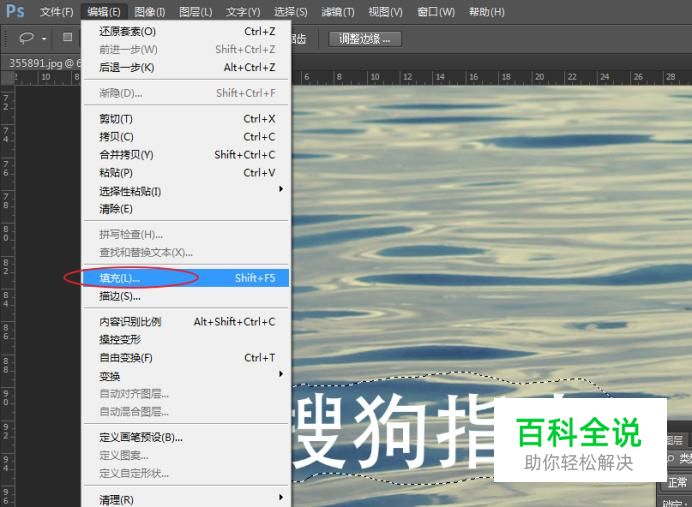Image resolution: width=692 pixels, height=507 pixels.
Task: Expand the 选择性粘贴(I) submenu
Action: click(x=186, y=191)
